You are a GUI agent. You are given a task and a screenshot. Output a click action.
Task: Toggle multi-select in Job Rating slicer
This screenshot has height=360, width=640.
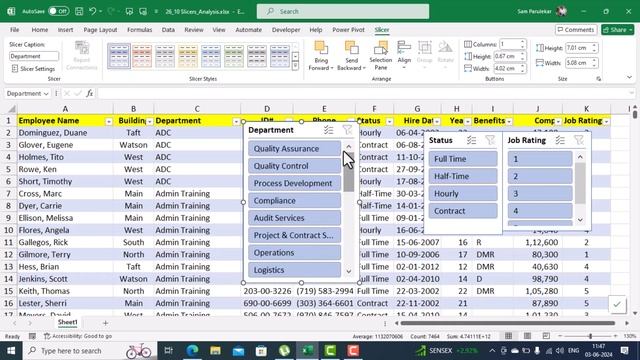560,140
